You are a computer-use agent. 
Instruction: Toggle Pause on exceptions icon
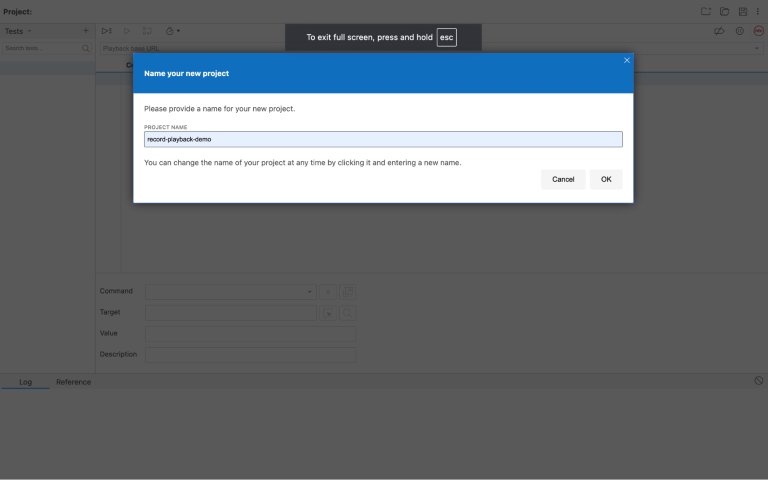click(740, 31)
